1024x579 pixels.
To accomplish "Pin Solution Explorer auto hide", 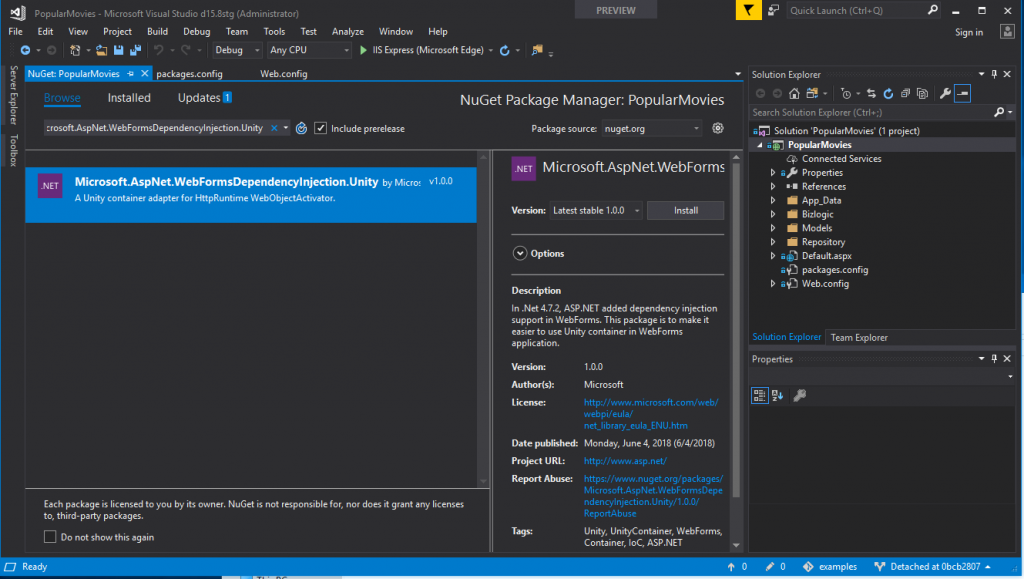I will coord(994,74).
